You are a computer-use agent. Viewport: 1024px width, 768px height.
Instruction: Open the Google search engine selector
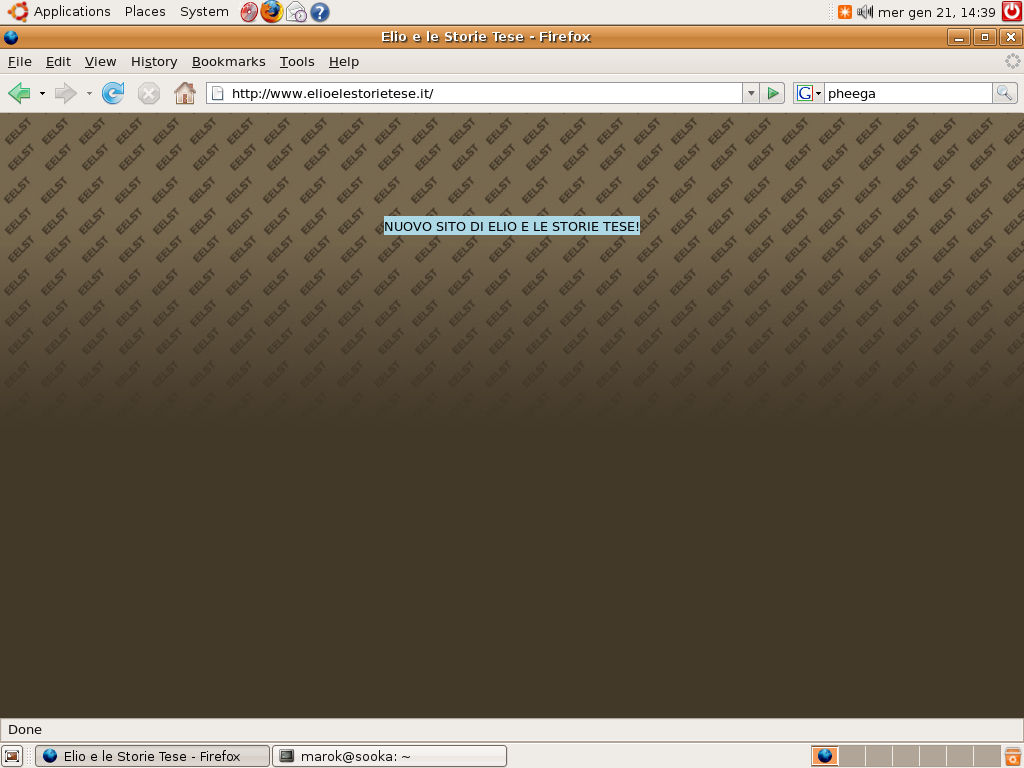click(808, 93)
